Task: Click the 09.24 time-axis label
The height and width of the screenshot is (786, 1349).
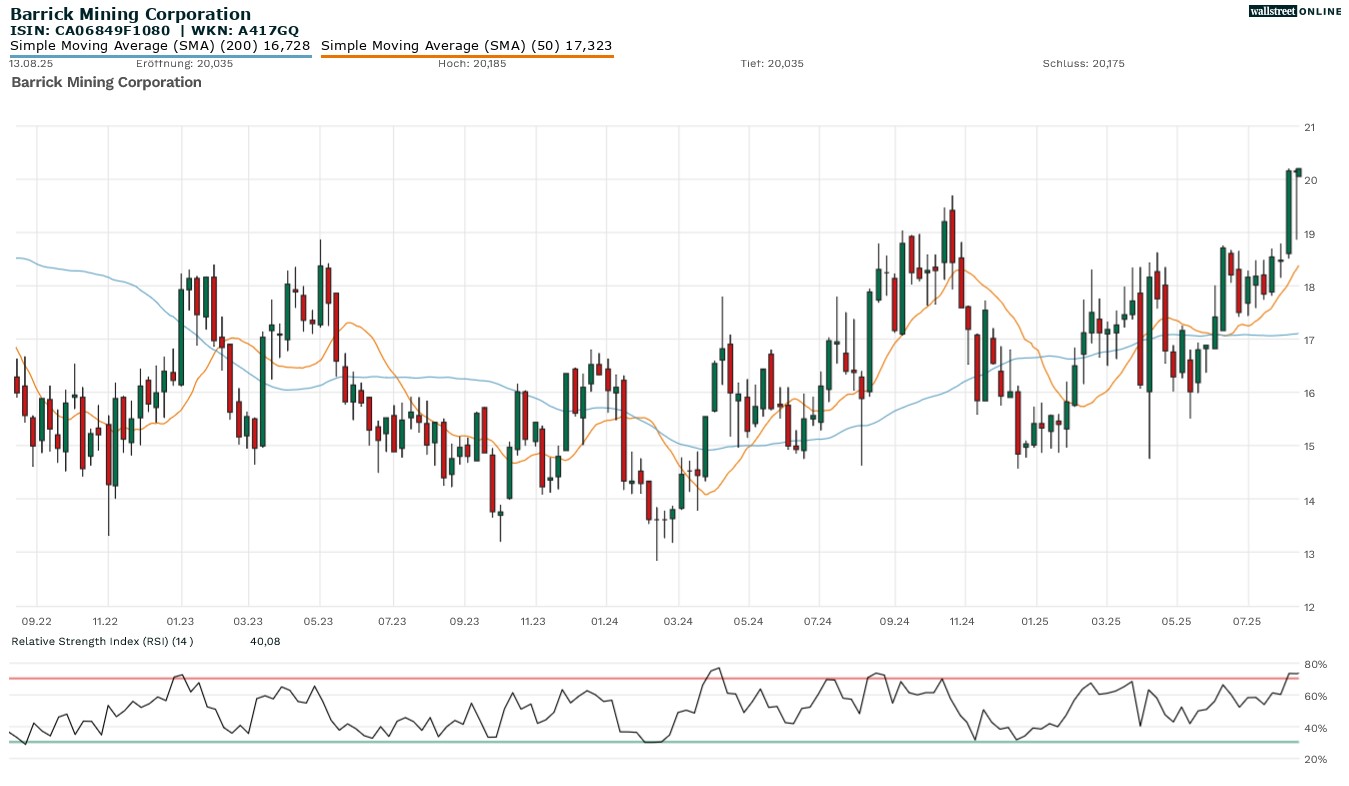Action: (x=895, y=622)
